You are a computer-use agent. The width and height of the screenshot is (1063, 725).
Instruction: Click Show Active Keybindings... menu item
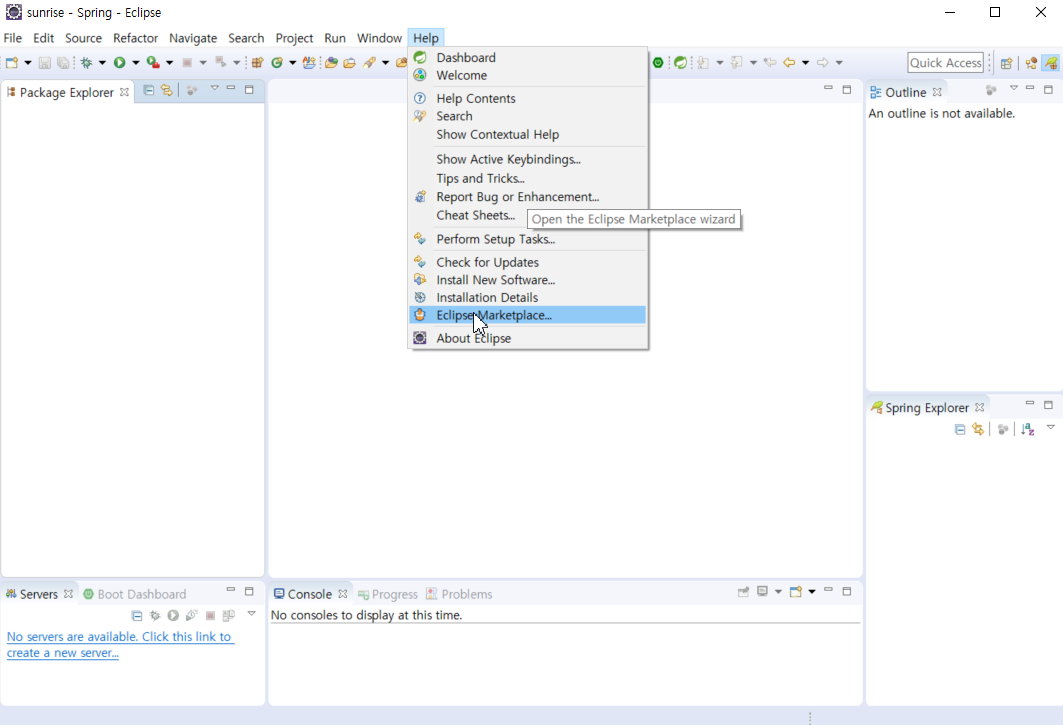(527, 159)
